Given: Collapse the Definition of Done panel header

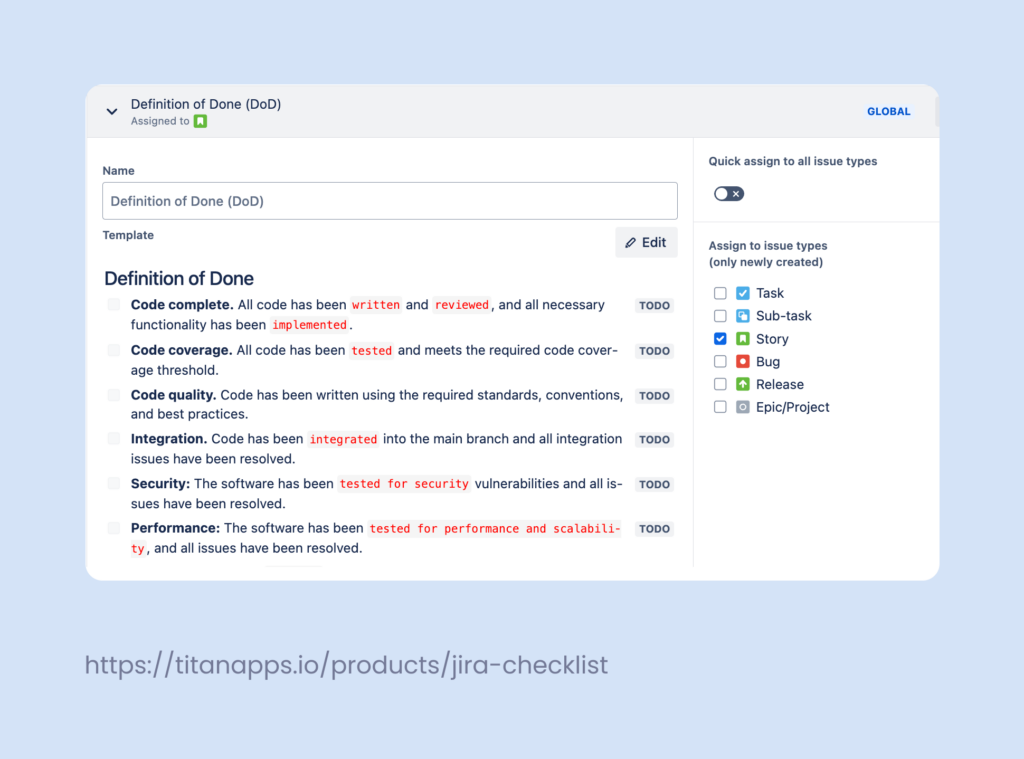Looking at the screenshot, I should click(x=111, y=111).
